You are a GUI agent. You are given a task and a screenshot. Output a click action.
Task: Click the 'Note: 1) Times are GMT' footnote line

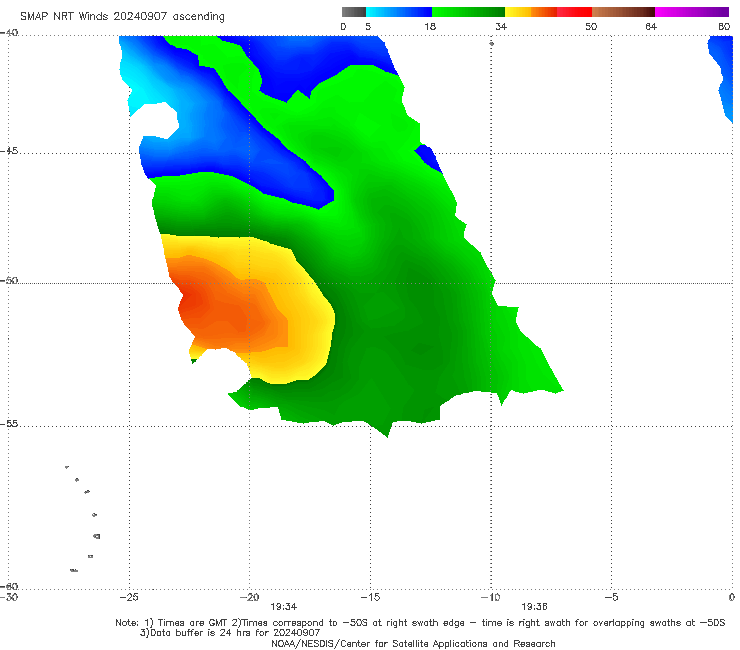click(420, 623)
